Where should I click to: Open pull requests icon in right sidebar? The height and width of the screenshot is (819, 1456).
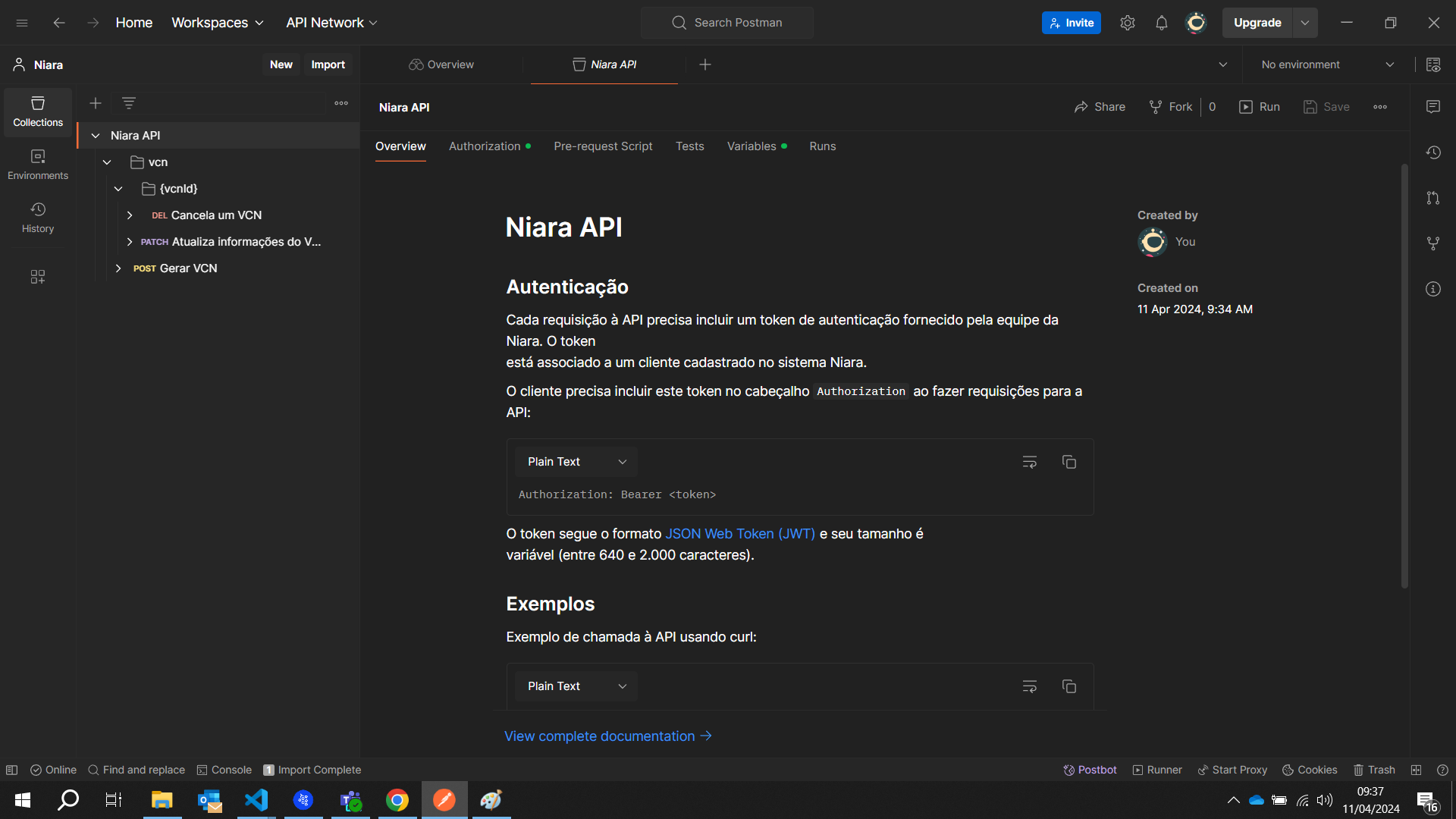coord(1433,198)
